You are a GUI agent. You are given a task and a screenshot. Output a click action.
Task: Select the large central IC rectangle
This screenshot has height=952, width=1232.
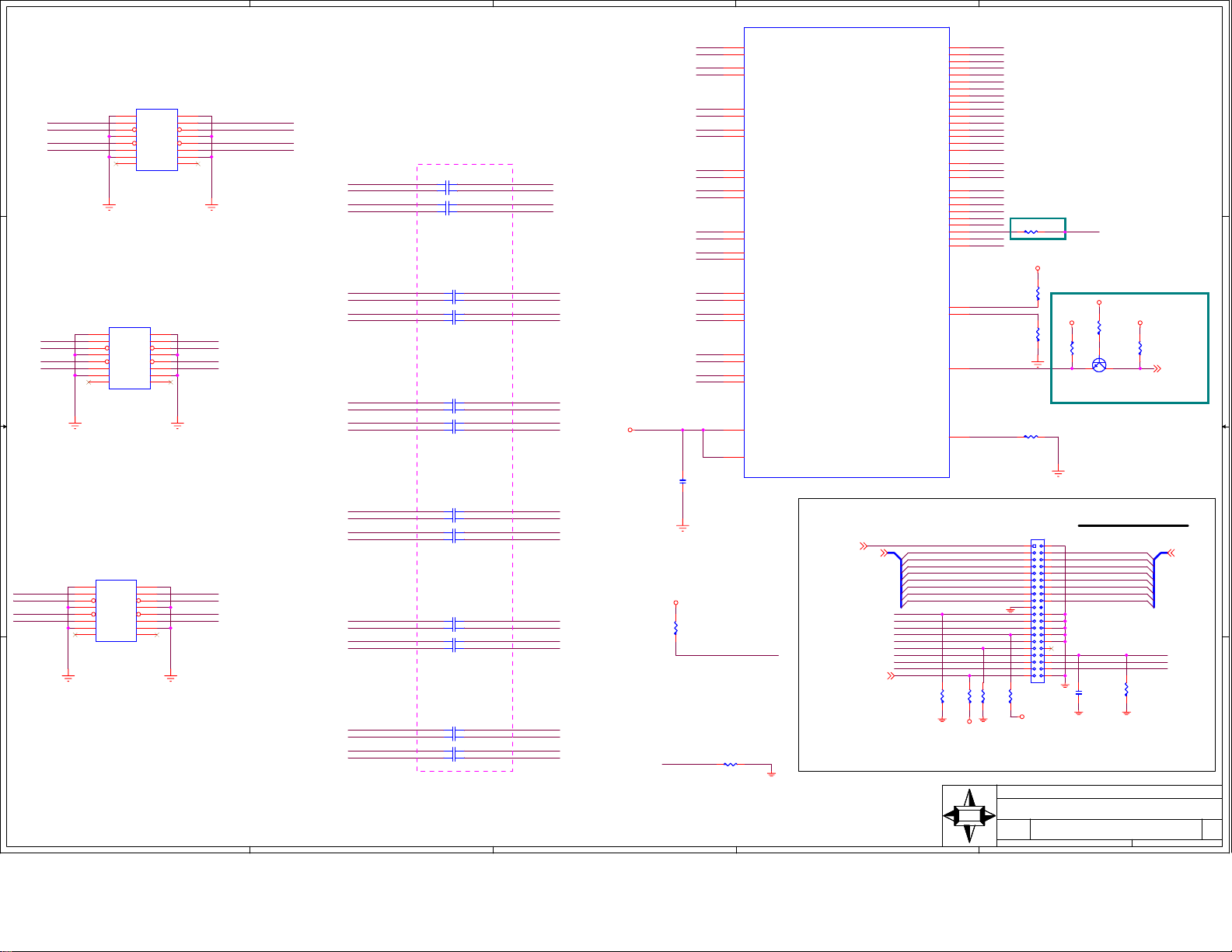pyautogui.click(x=846, y=253)
